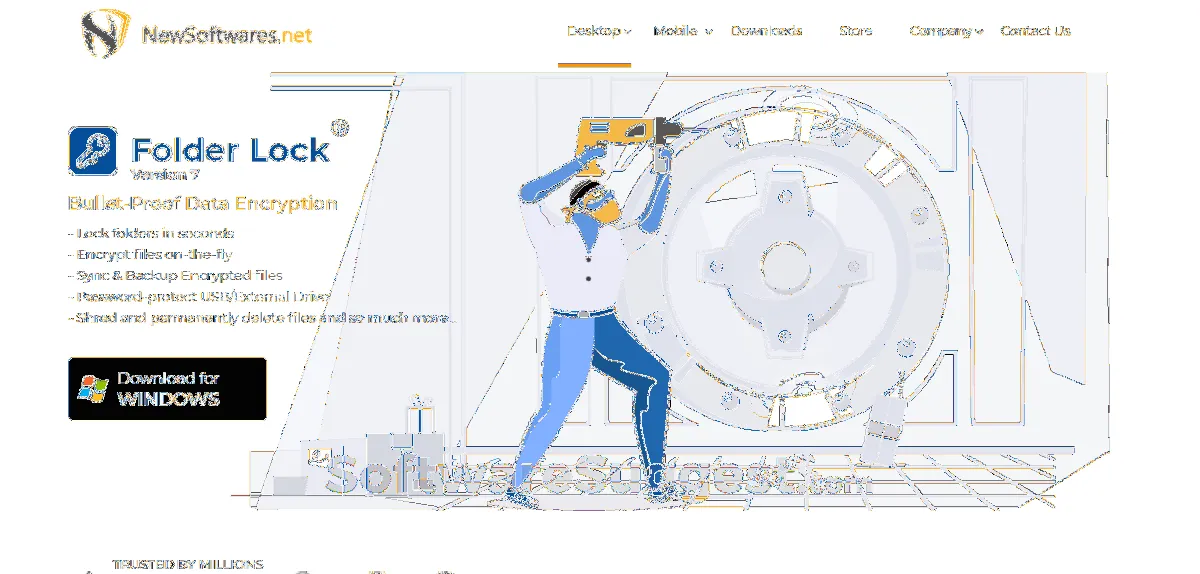
Task: Open the Contact Us page
Action: point(1035,31)
